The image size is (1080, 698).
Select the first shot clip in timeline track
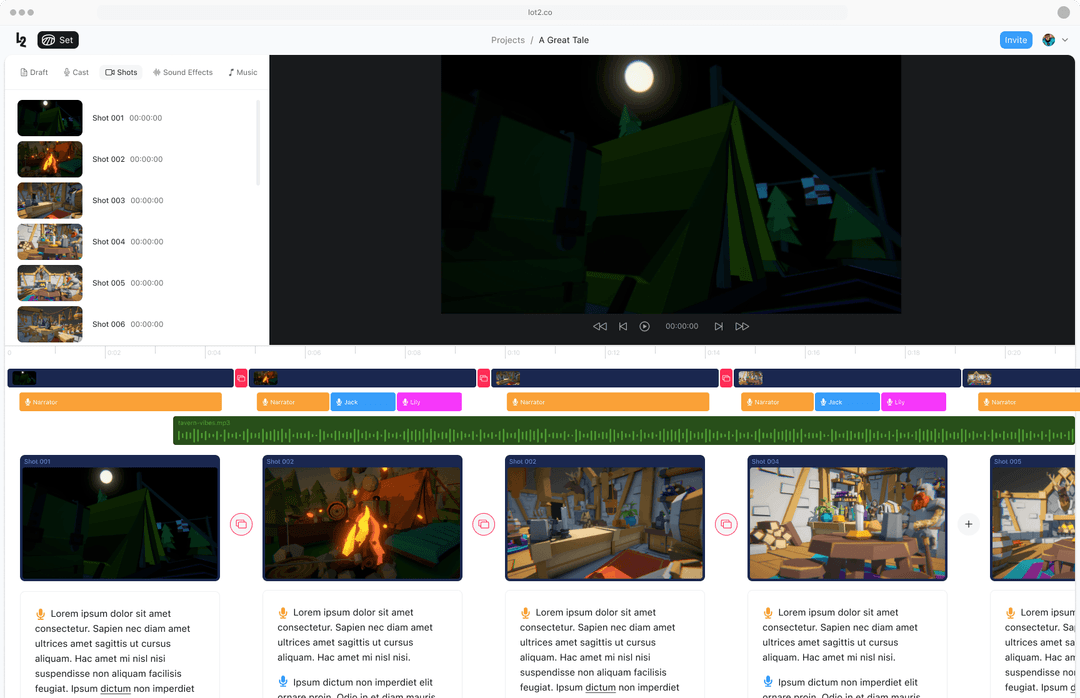121,378
